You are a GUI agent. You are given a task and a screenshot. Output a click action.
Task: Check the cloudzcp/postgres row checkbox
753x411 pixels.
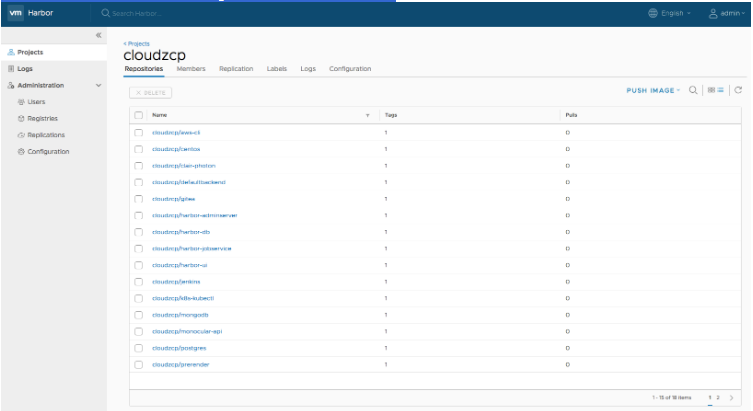tap(139, 348)
